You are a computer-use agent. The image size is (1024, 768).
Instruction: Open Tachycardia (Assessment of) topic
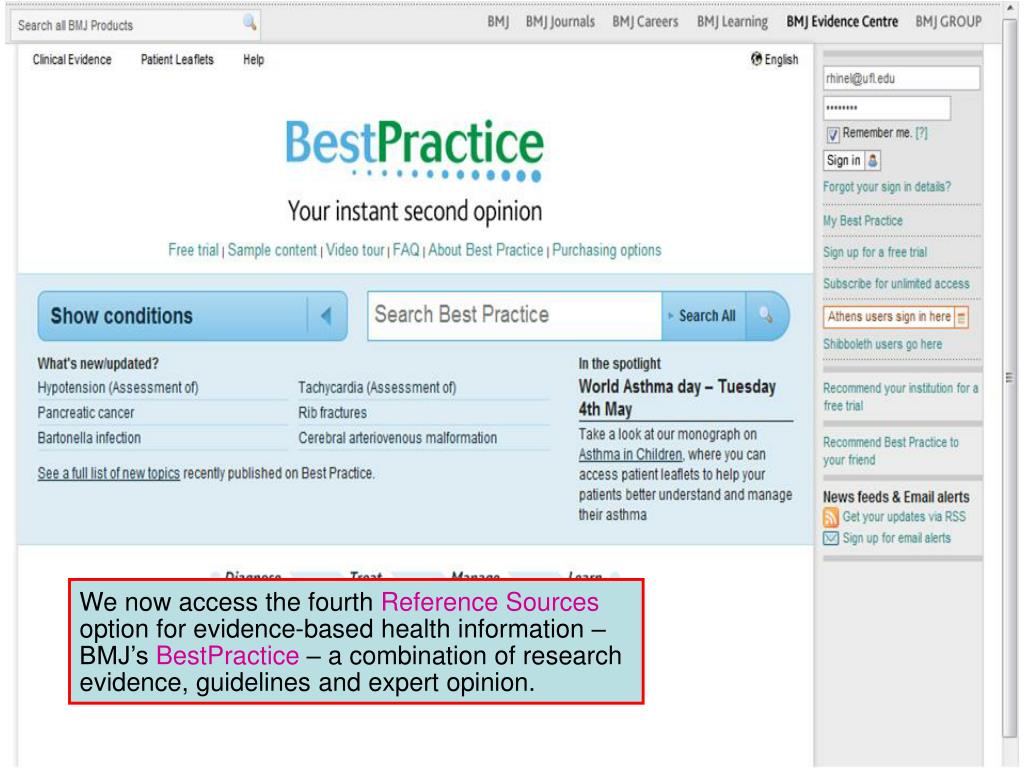pyautogui.click(x=377, y=387)
